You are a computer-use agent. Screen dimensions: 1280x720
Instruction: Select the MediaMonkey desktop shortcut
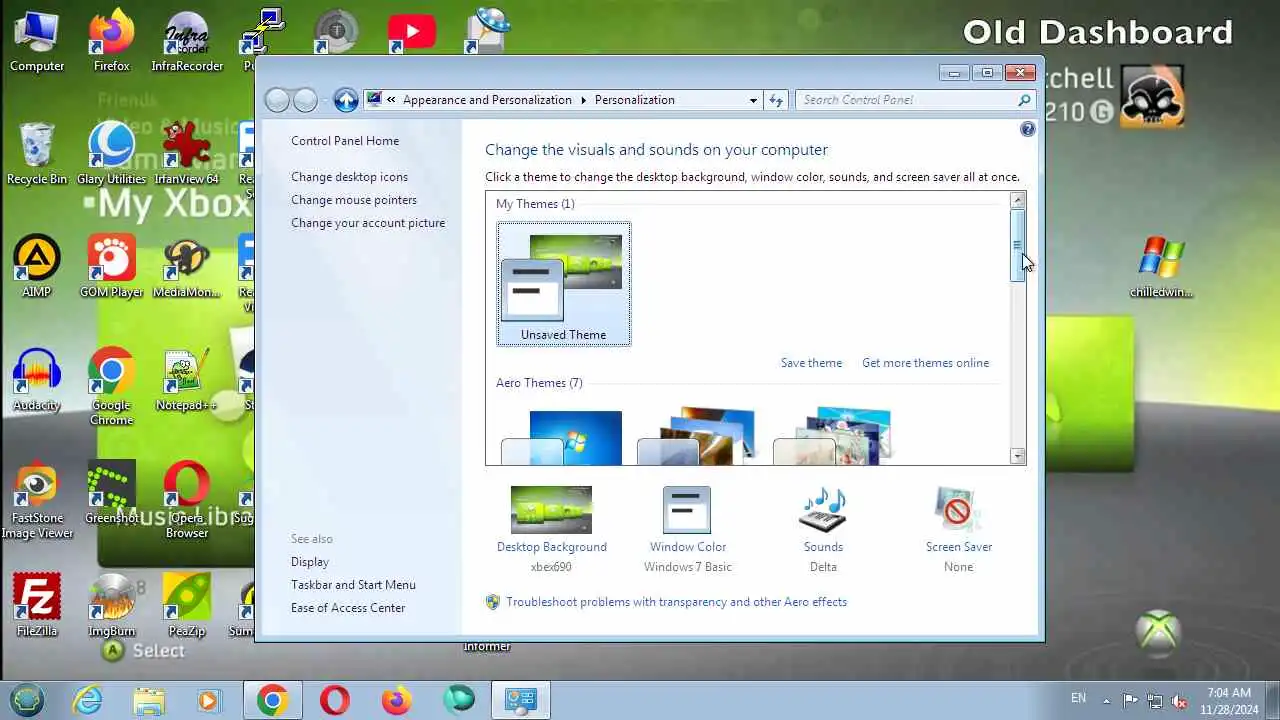(187, 268)
